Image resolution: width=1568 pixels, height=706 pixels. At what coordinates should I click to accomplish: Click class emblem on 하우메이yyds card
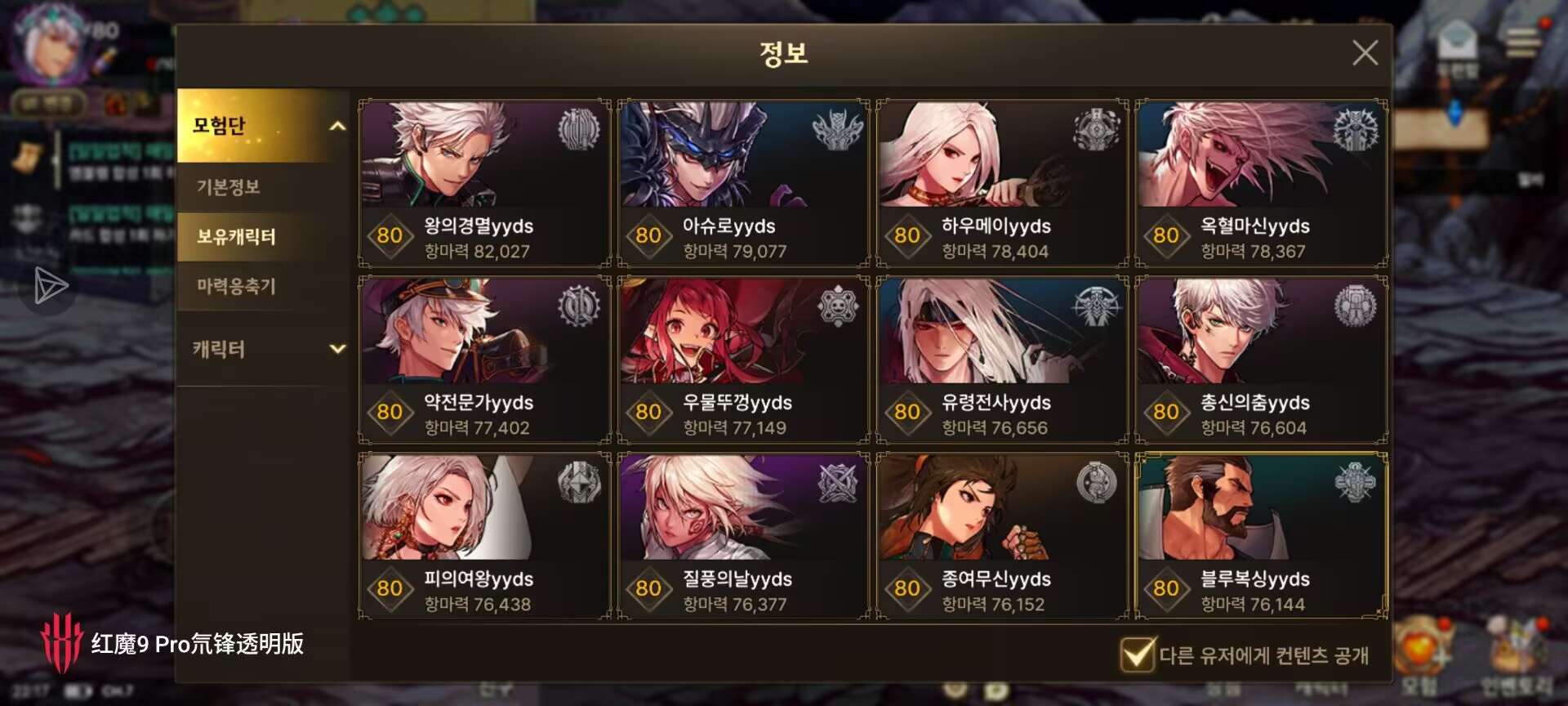click(x=1096, y=129)
